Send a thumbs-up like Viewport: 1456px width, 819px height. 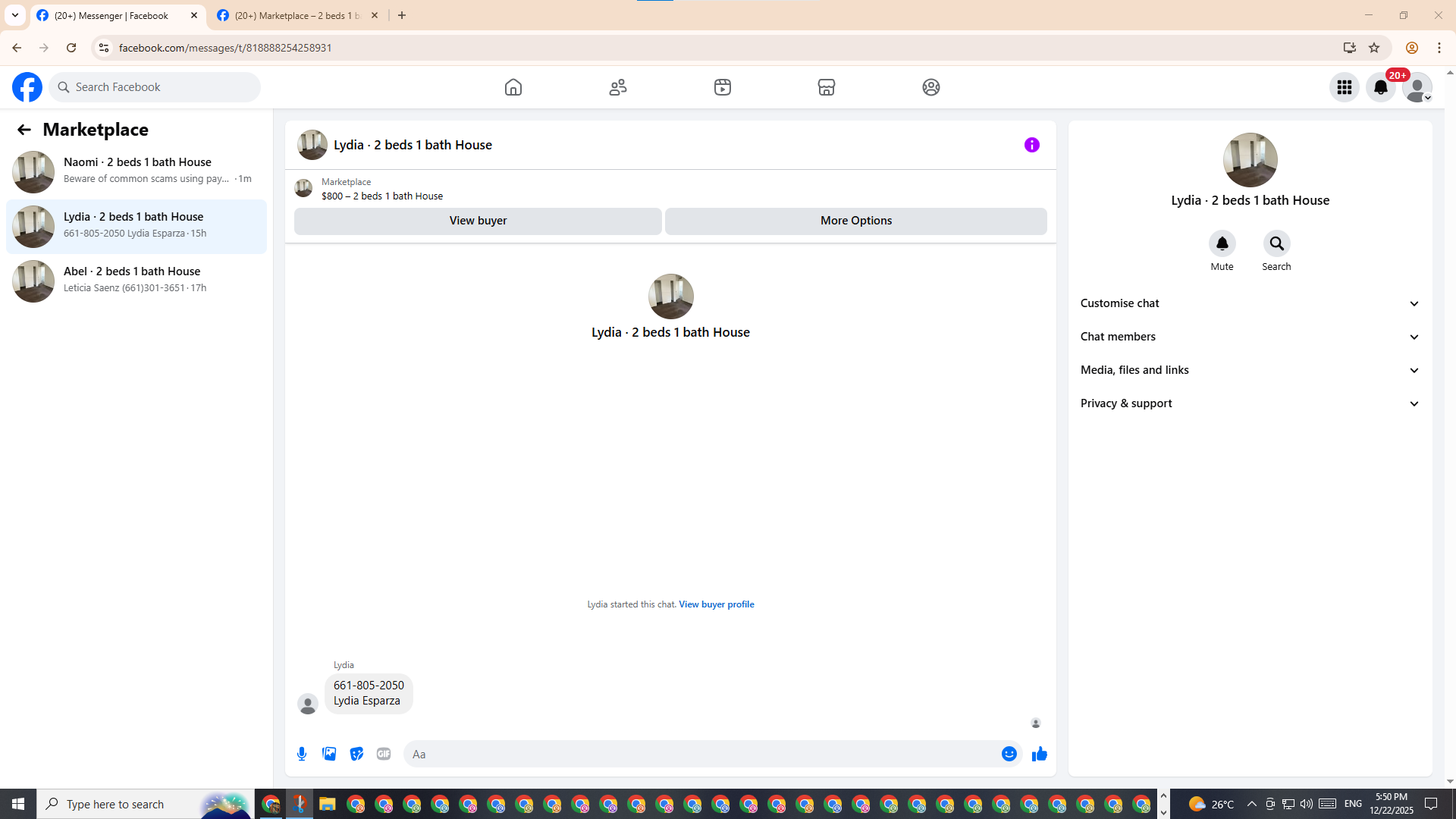[x=1039, y=754]
